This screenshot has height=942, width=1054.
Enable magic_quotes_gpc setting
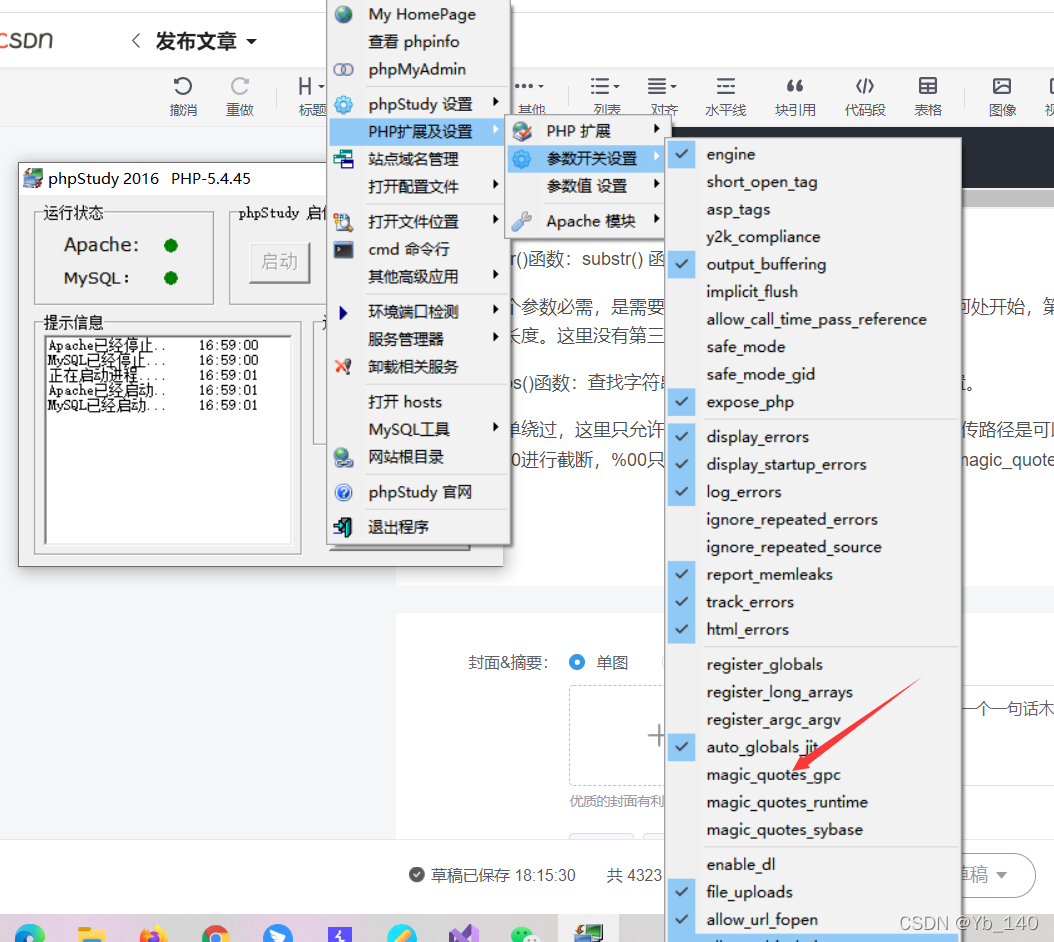point(813,775)
